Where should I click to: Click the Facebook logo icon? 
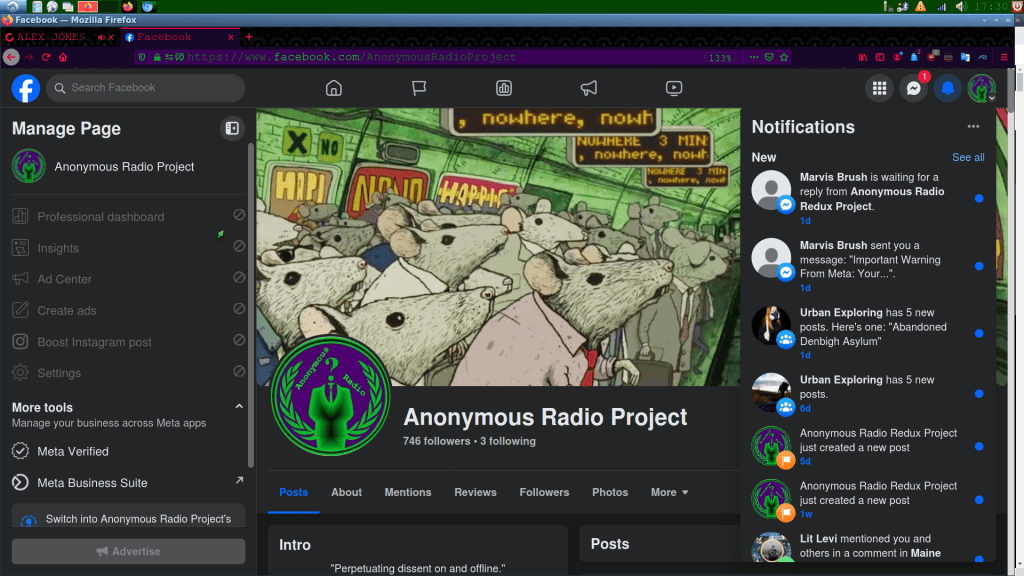(26, 88)
